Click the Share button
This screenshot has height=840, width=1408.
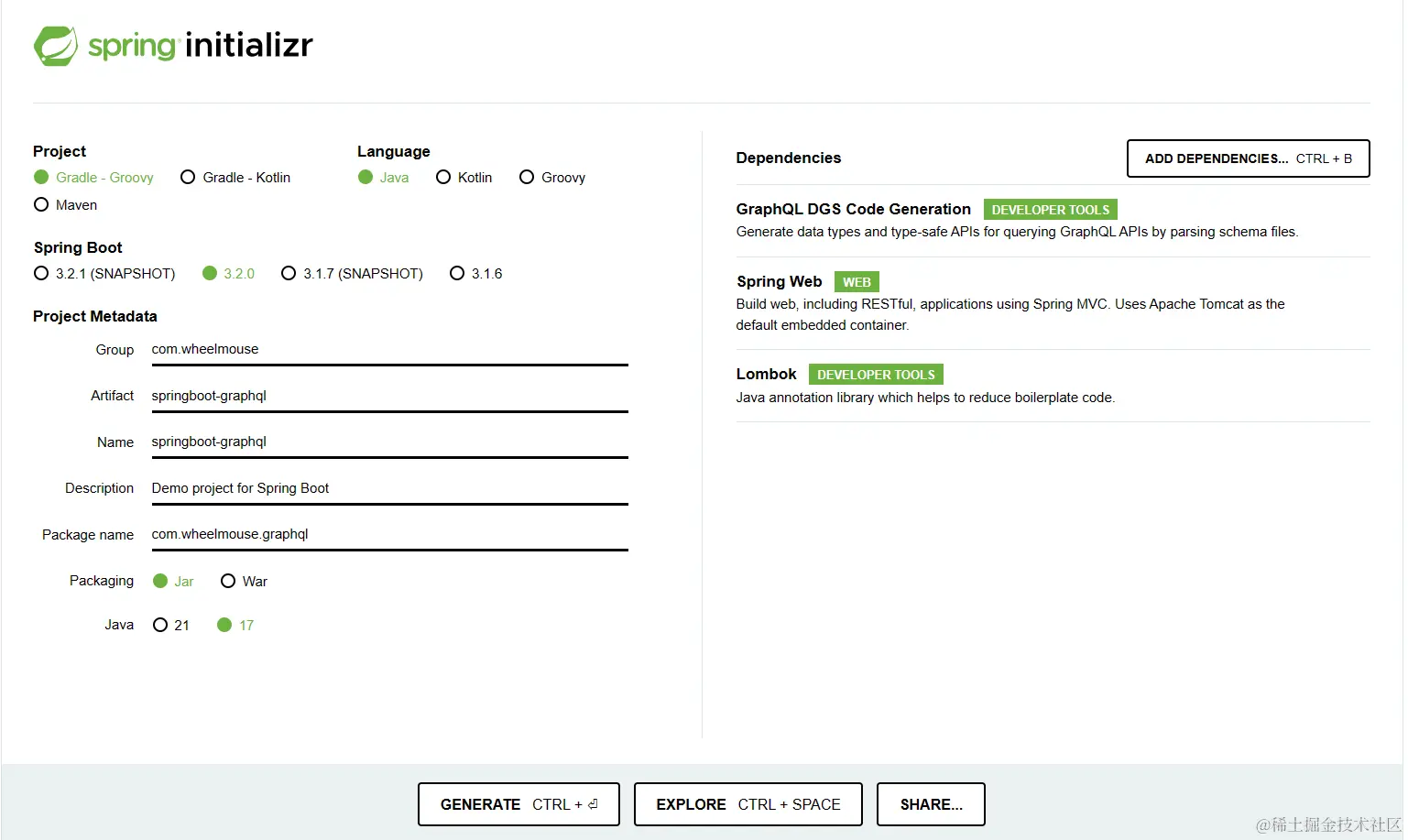[931, 804]
